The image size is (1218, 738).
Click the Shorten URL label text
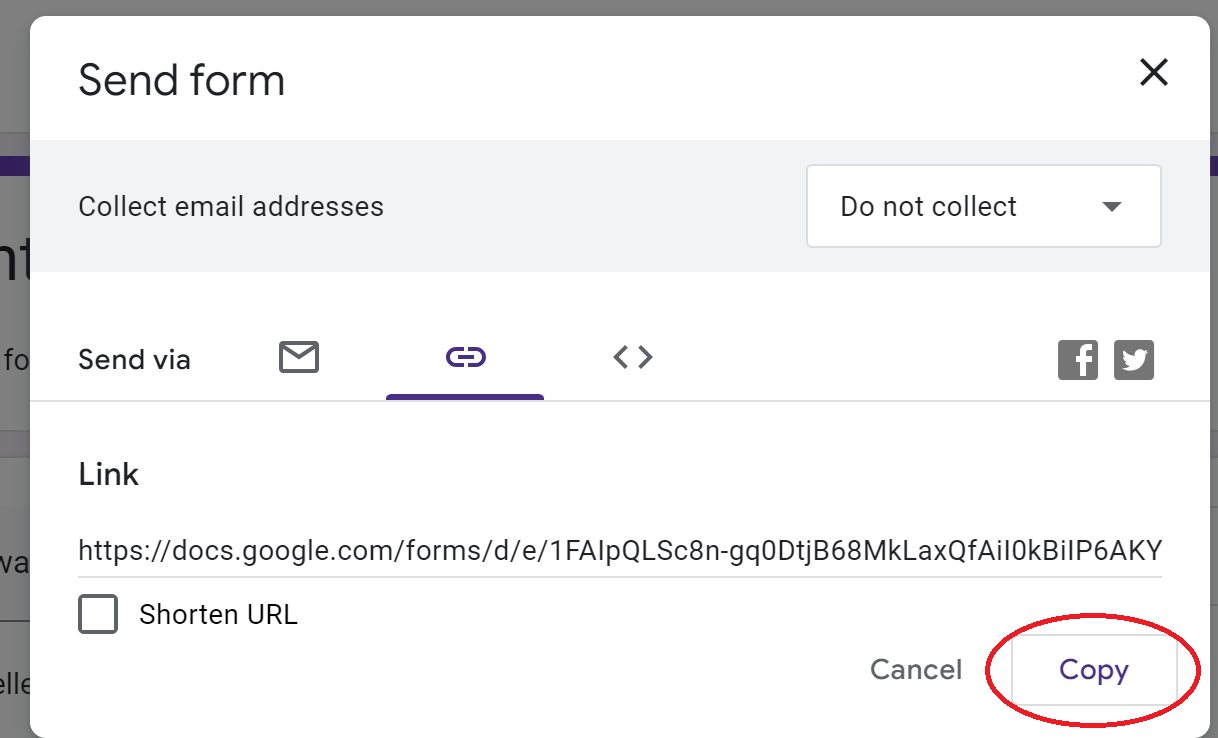click(218, 614)
